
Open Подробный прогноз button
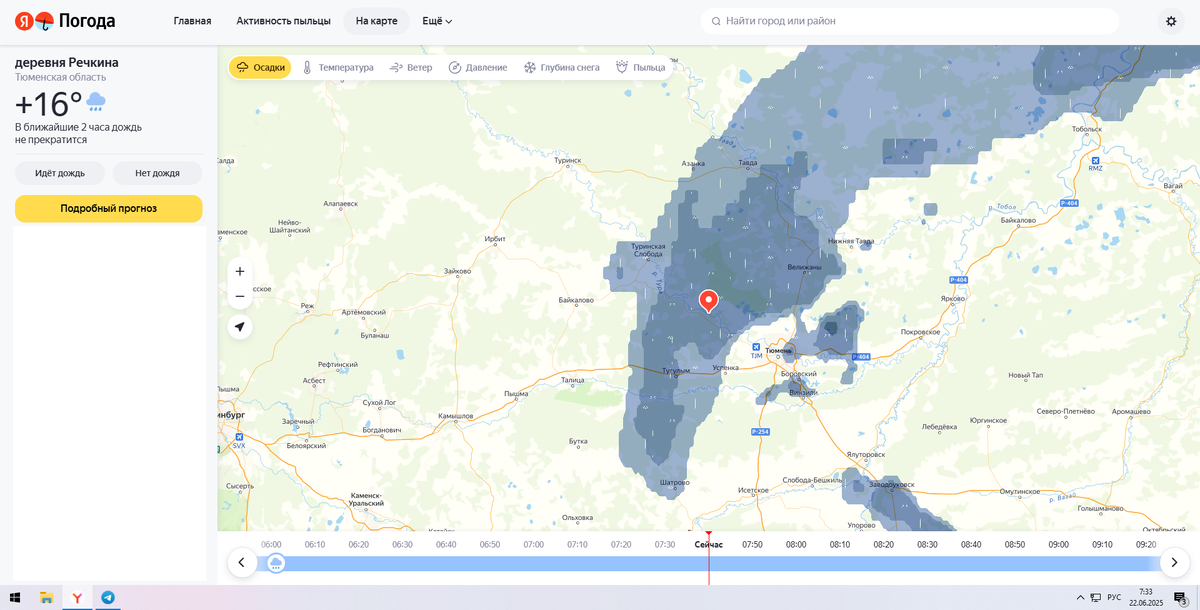click(x=108, y=208)
